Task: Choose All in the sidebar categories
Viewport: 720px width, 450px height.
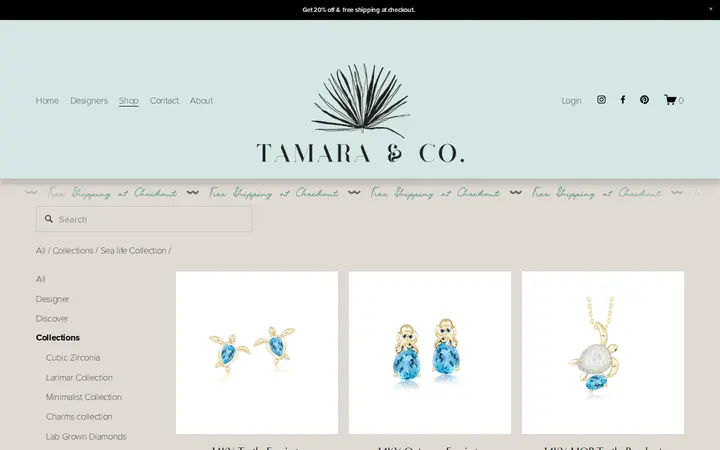Action: point(40,279)
